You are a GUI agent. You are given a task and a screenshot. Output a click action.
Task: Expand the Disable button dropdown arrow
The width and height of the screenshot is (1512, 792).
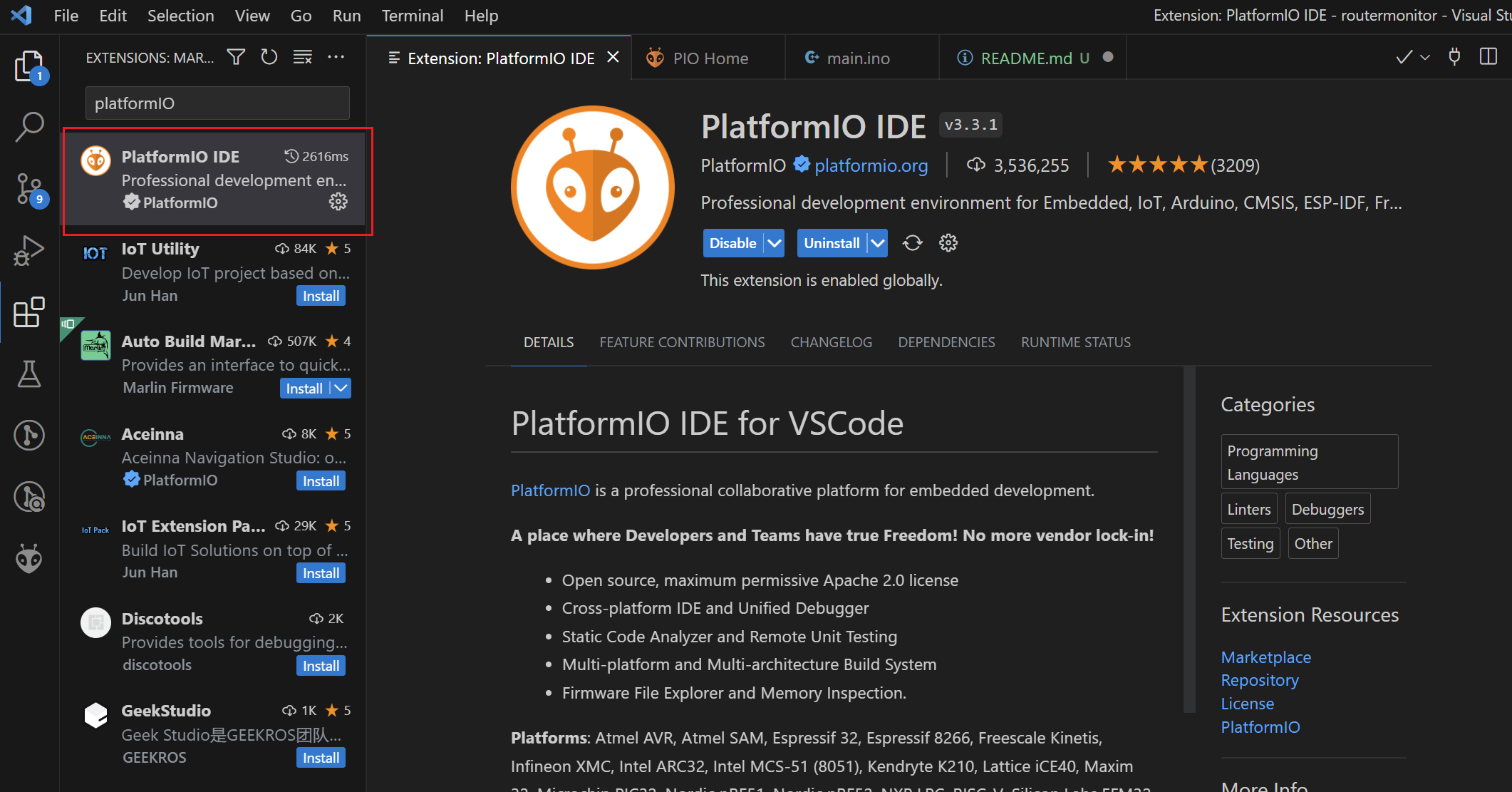(774, 243)
